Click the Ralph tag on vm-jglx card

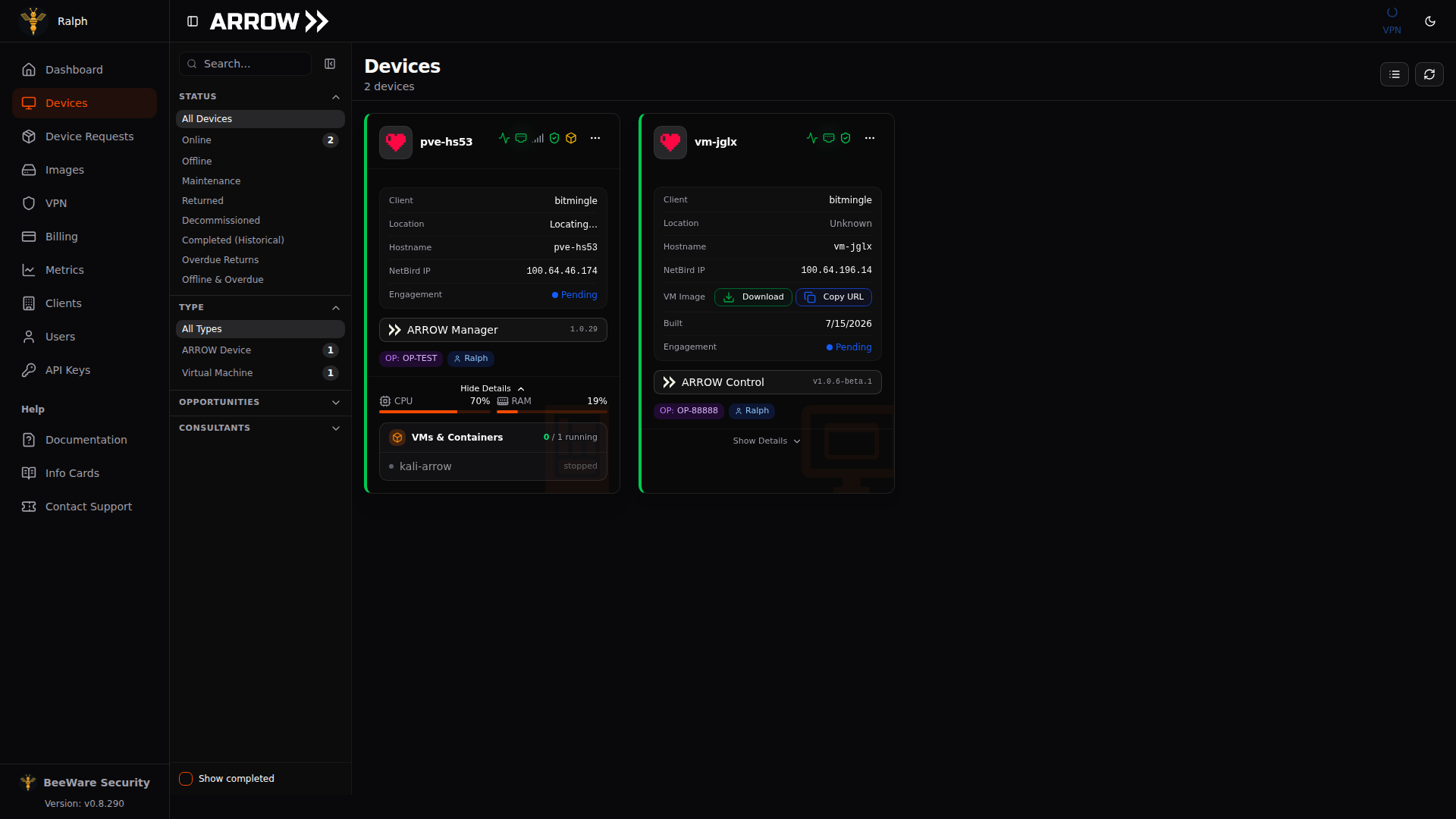pos(752,411)
